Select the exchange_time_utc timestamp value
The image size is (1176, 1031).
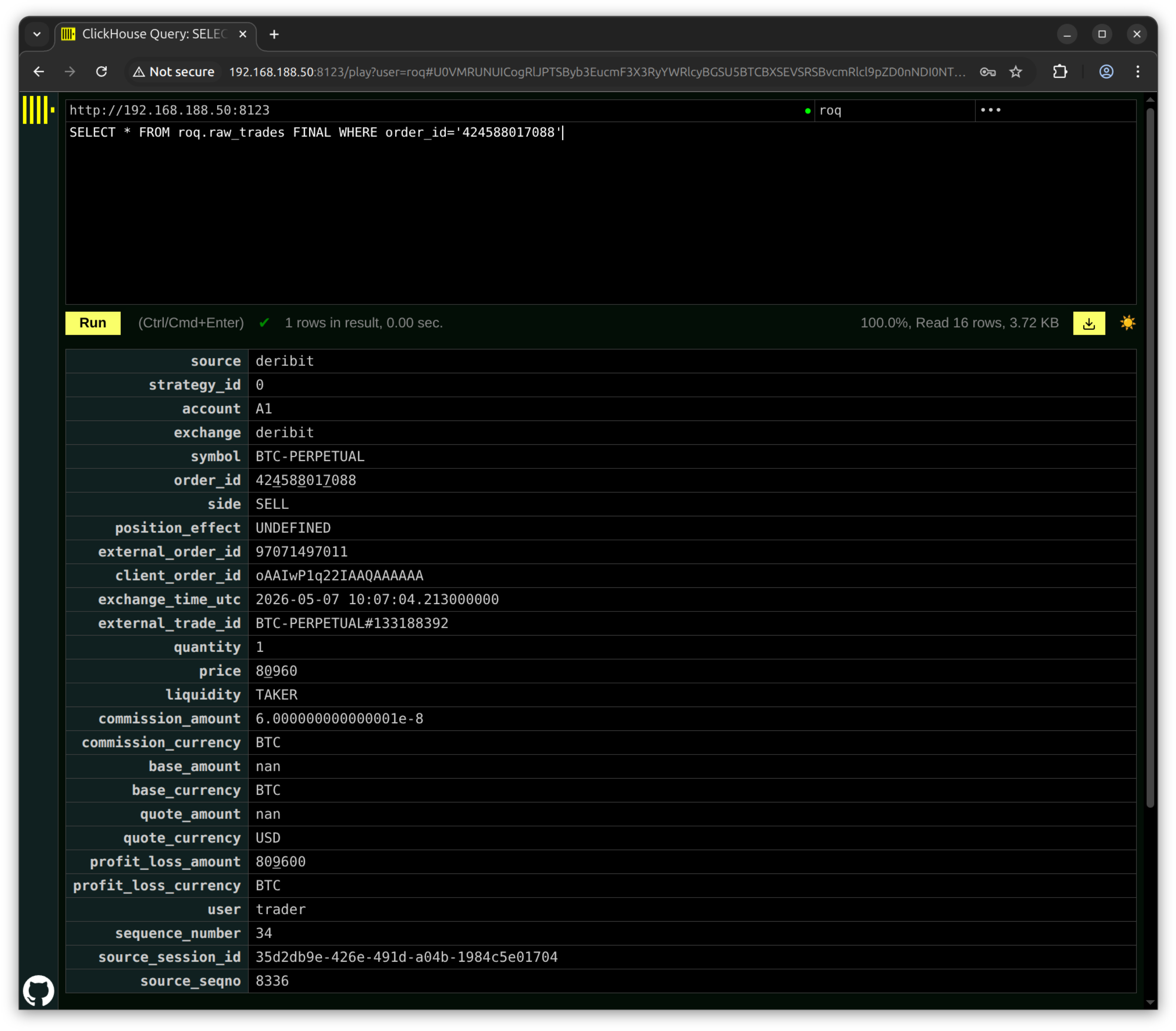pyautogui.click(x=377, y=600)
